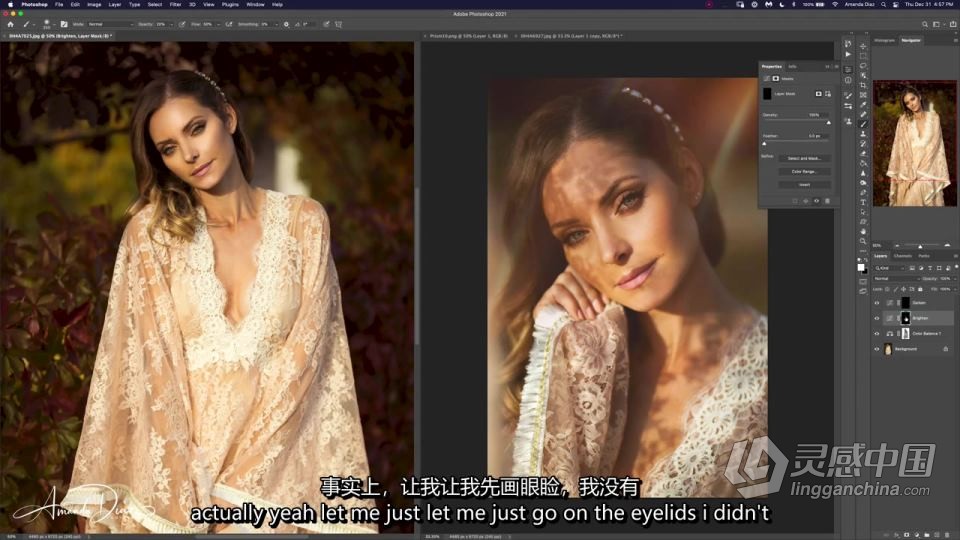Select the Zoom tool
The width and height of the screenshot is (960, 540).
863,241
